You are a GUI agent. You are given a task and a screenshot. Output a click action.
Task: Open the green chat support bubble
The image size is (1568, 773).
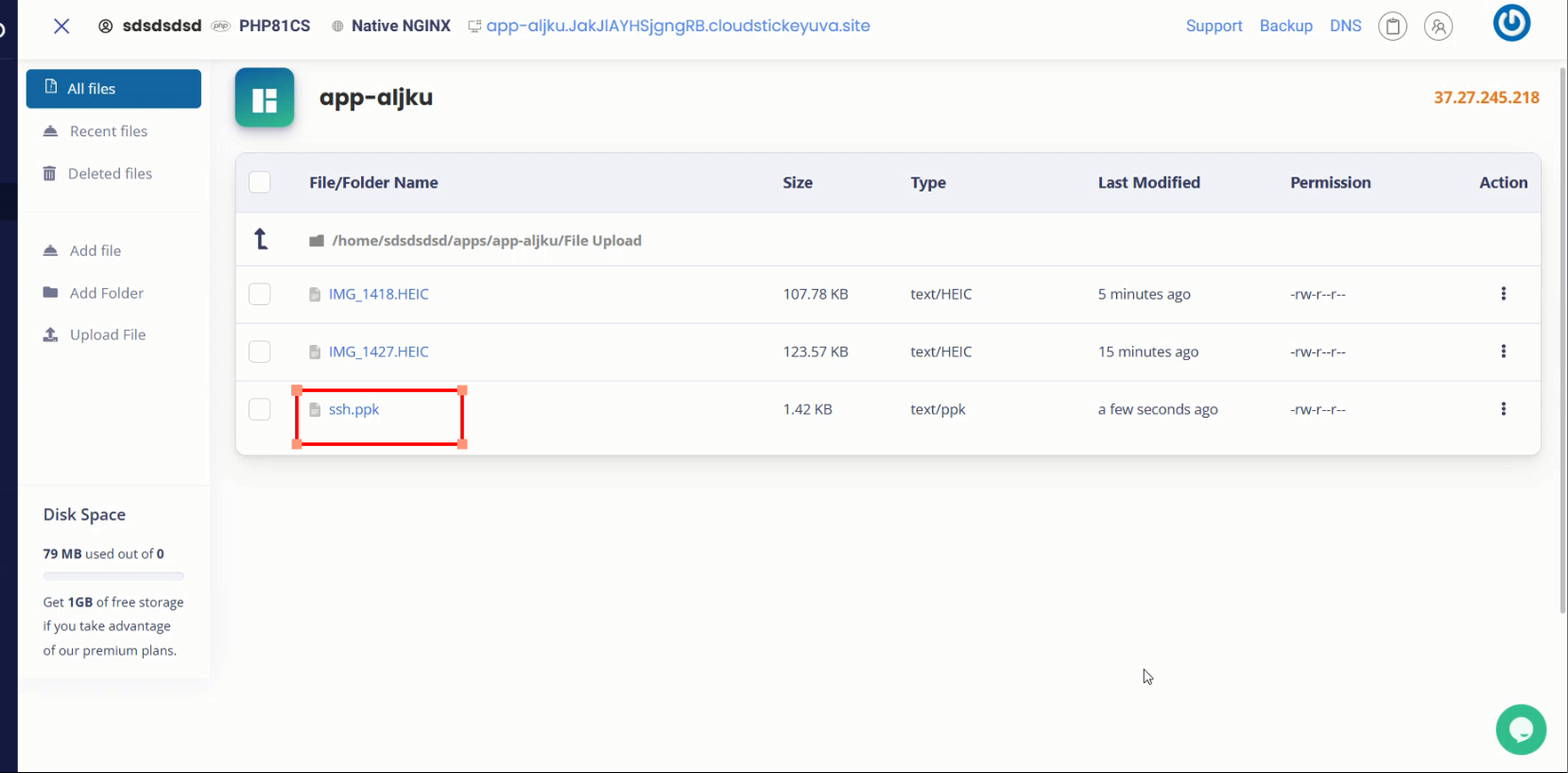(1521, 730)
